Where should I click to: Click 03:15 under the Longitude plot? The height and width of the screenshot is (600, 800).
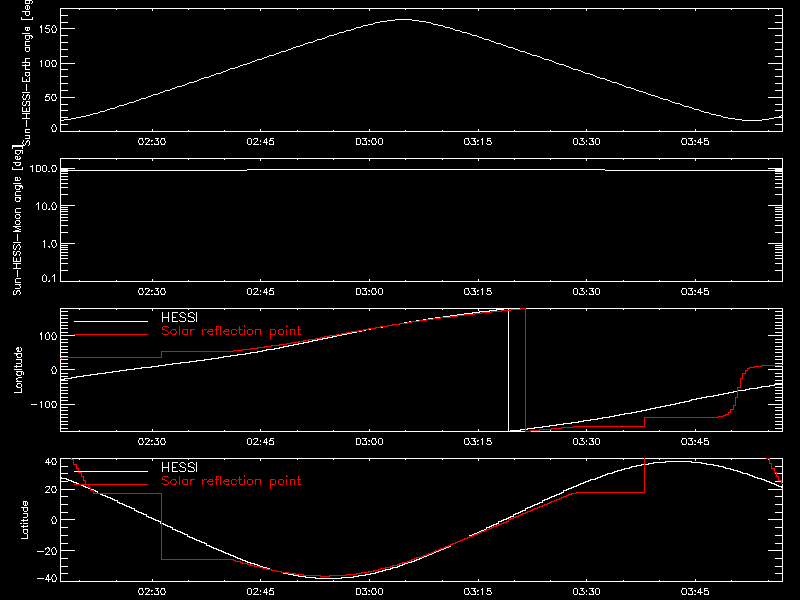click(478, 442)
